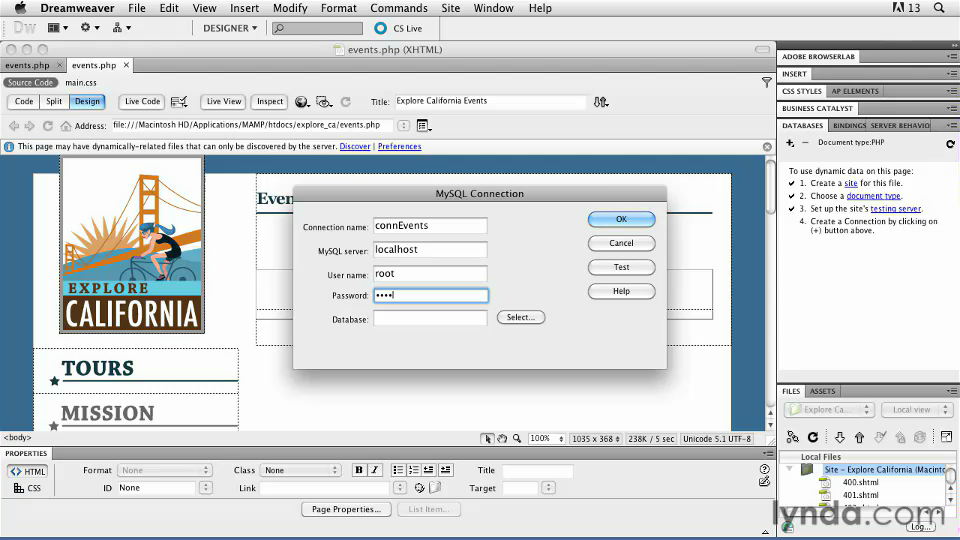Click the Get Files down arrow icon
Viewport: 960px width, 540px height.
point(839,437)
